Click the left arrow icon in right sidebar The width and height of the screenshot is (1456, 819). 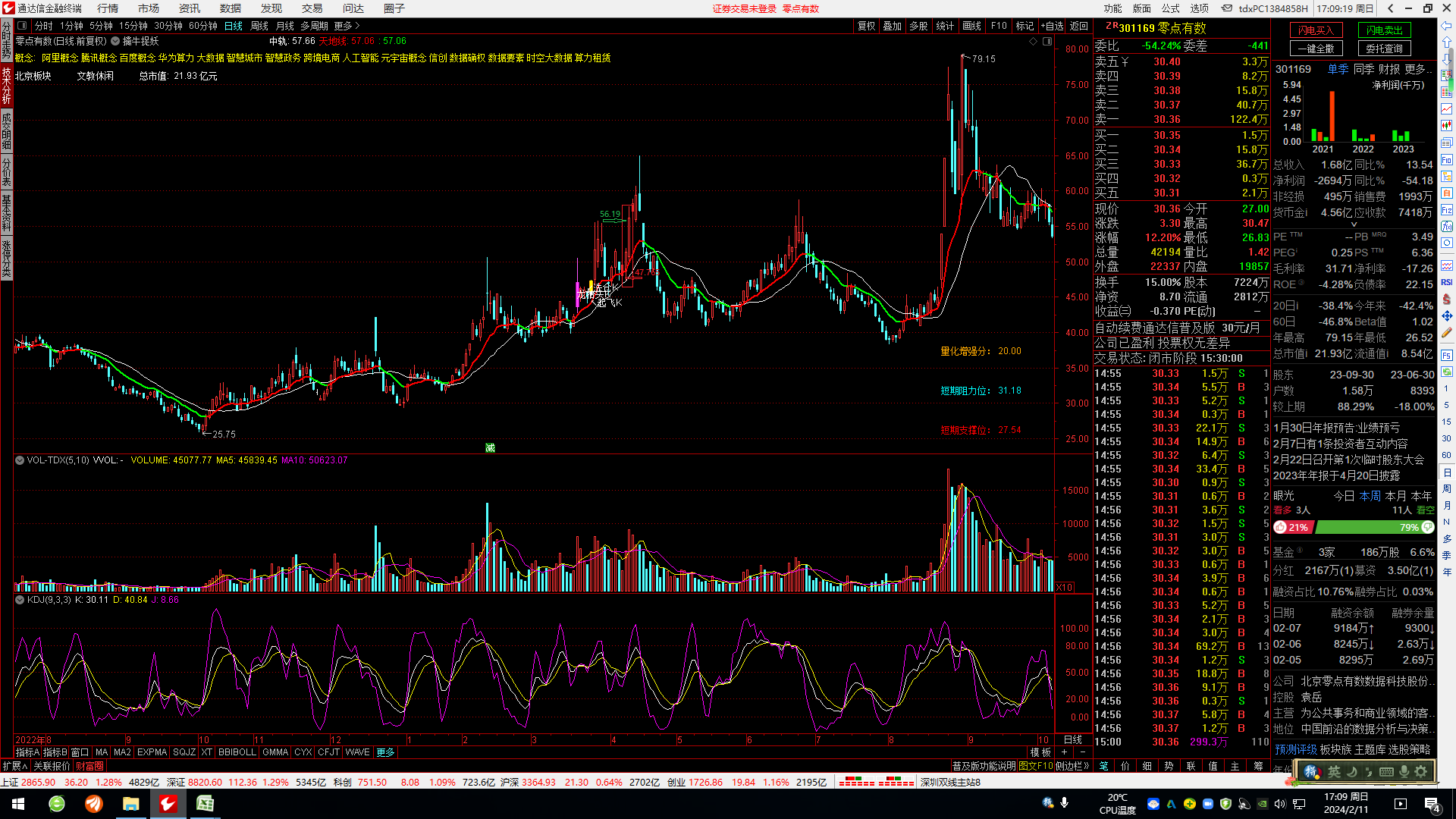1447,25
